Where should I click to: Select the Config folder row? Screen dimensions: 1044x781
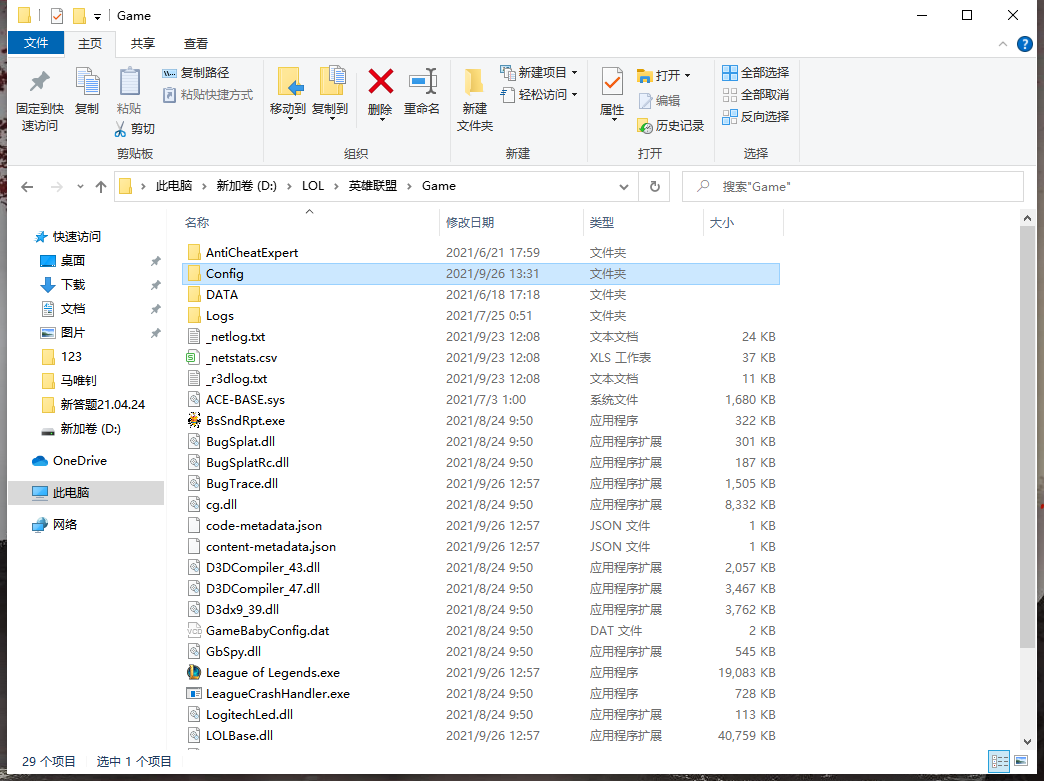point(481,274)
